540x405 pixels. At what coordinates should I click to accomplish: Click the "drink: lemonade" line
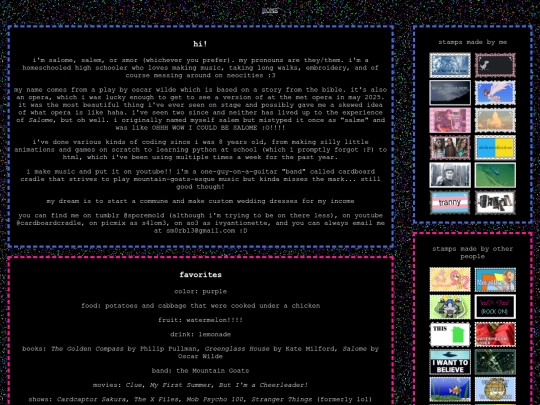tap(200, 334)
